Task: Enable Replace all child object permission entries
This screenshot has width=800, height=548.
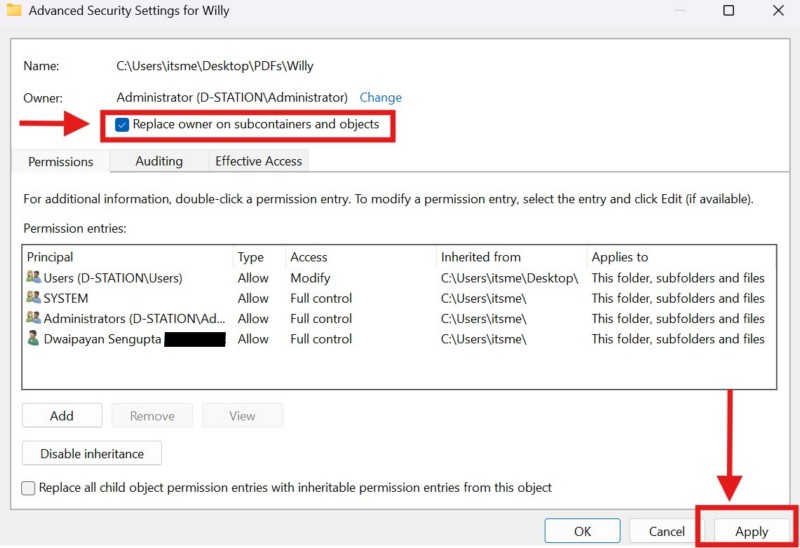Action: [x=29, y=488]
